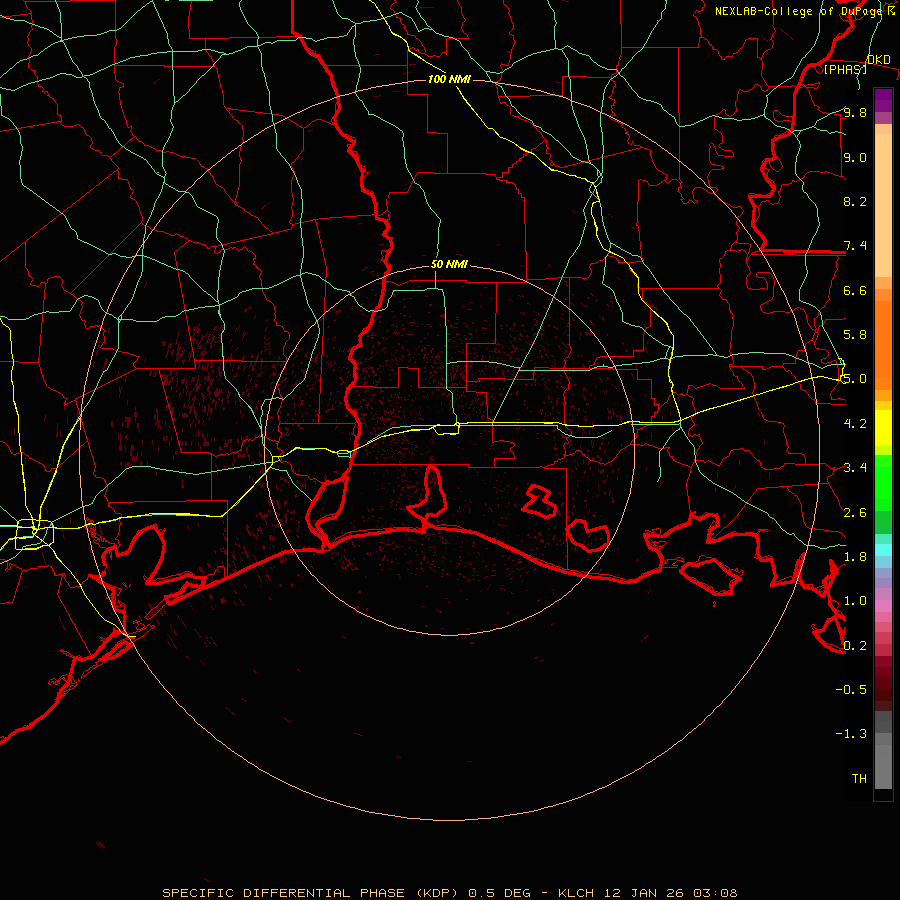Click the 2.6 legend value
This screenshot has width=900, height=900.
coord(855,513)
